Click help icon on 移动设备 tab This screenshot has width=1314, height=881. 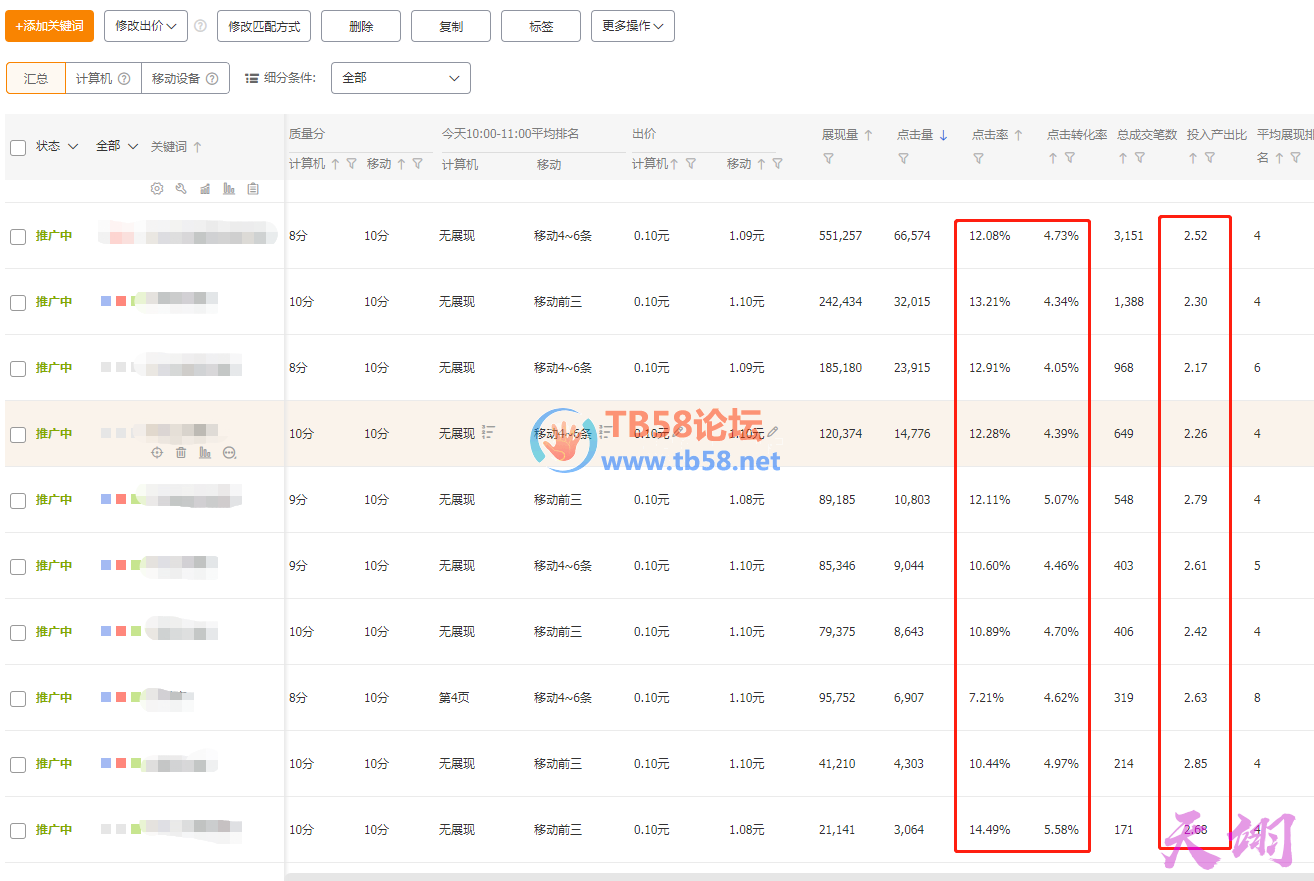click(x=212, y=78)
